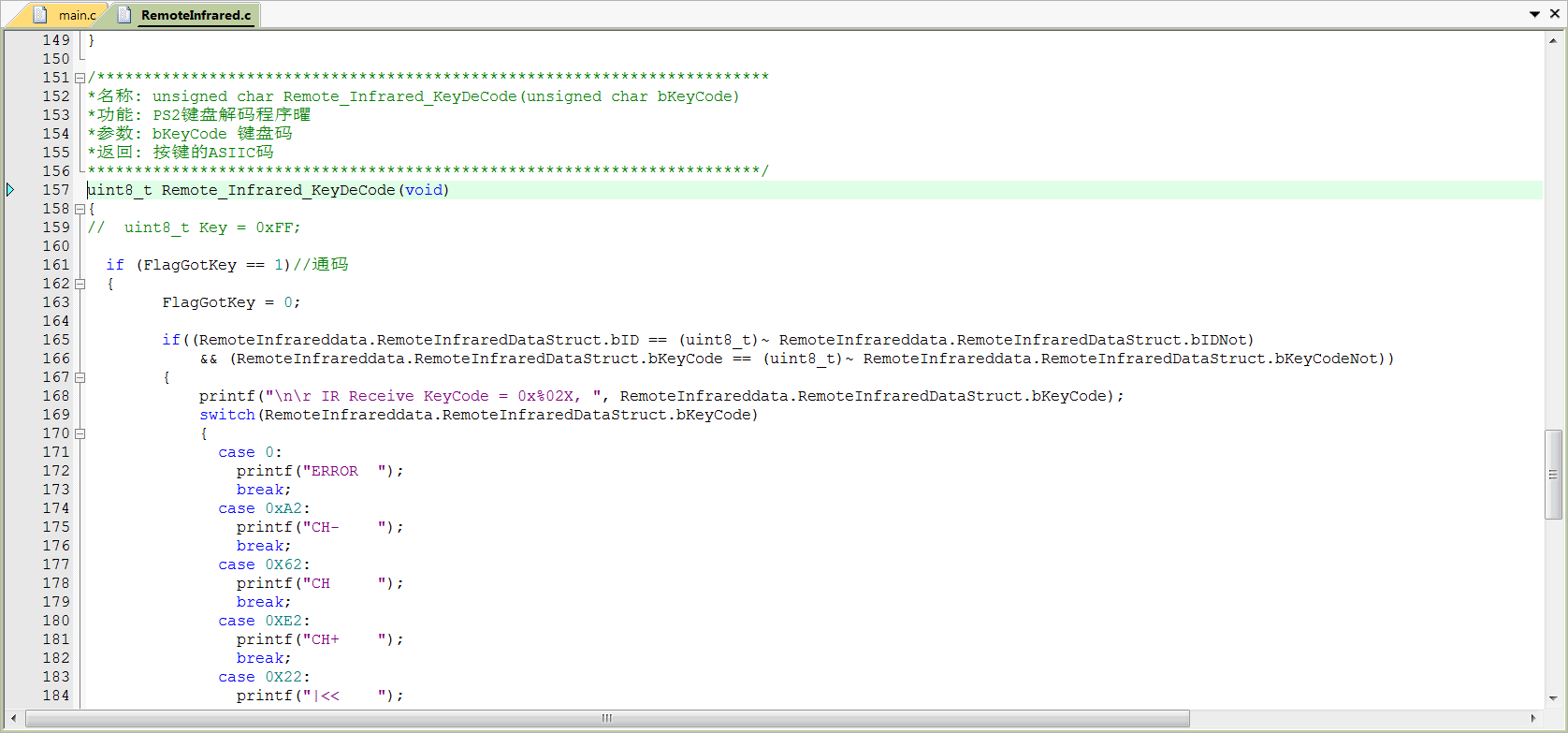Click the current-line arrow marker at line 157
The height and width of the screenshot is (733, 1568).
[10, 190]
